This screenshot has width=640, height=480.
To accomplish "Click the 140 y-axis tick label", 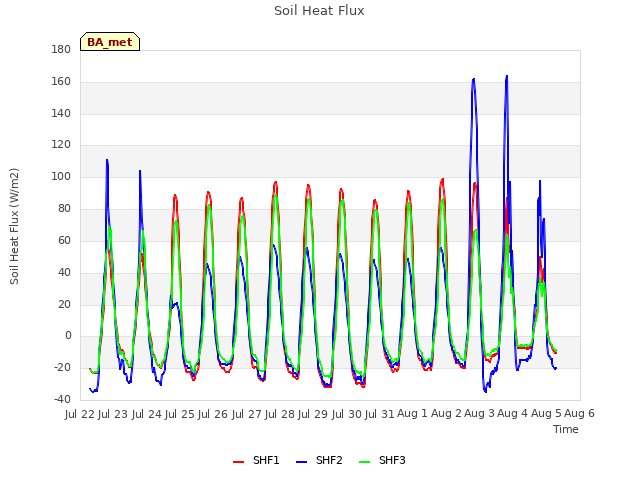I will pos(61,113).
